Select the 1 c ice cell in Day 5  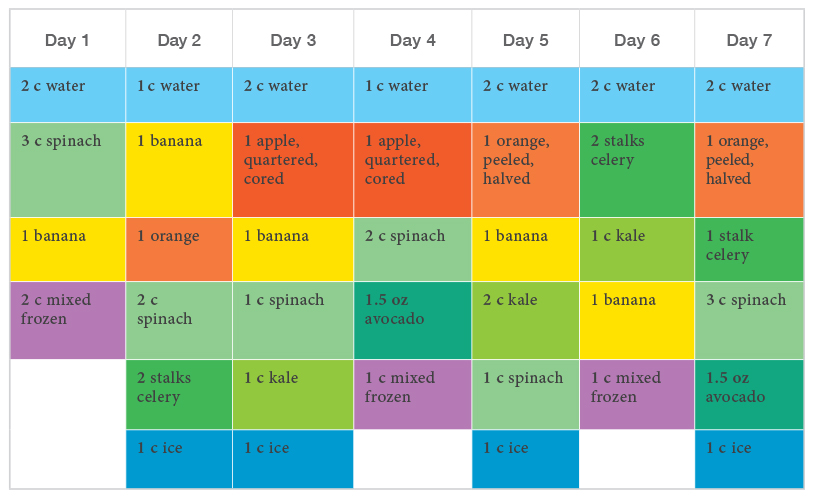click(x=526, y=459)
